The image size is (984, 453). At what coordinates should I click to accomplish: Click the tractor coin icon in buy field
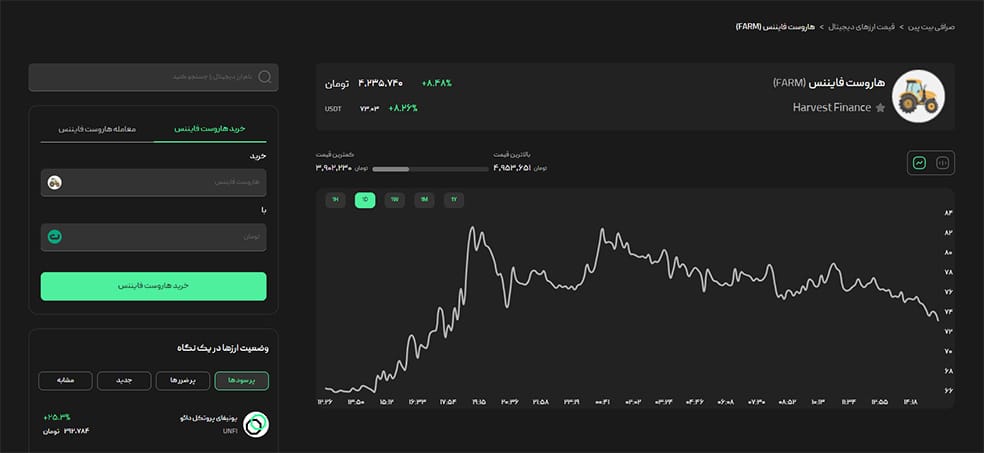(x=55, y=183)
